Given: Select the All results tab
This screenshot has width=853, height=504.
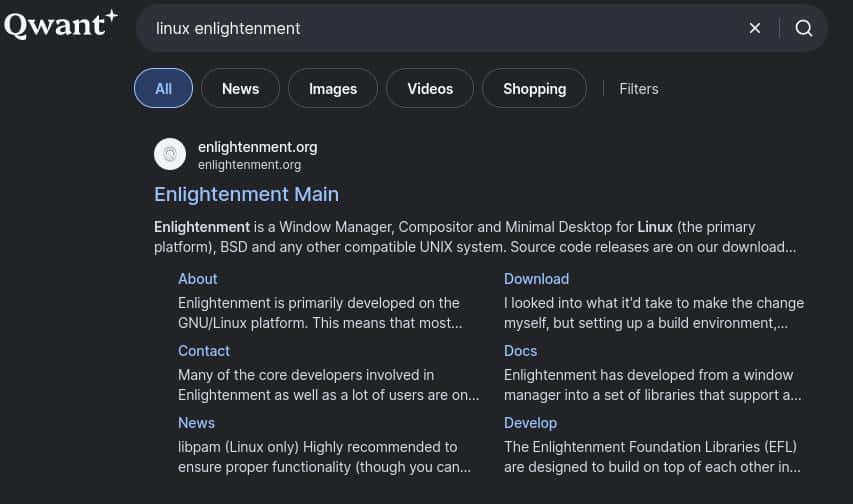Looking at the screenshot, I should coord(163,88).
